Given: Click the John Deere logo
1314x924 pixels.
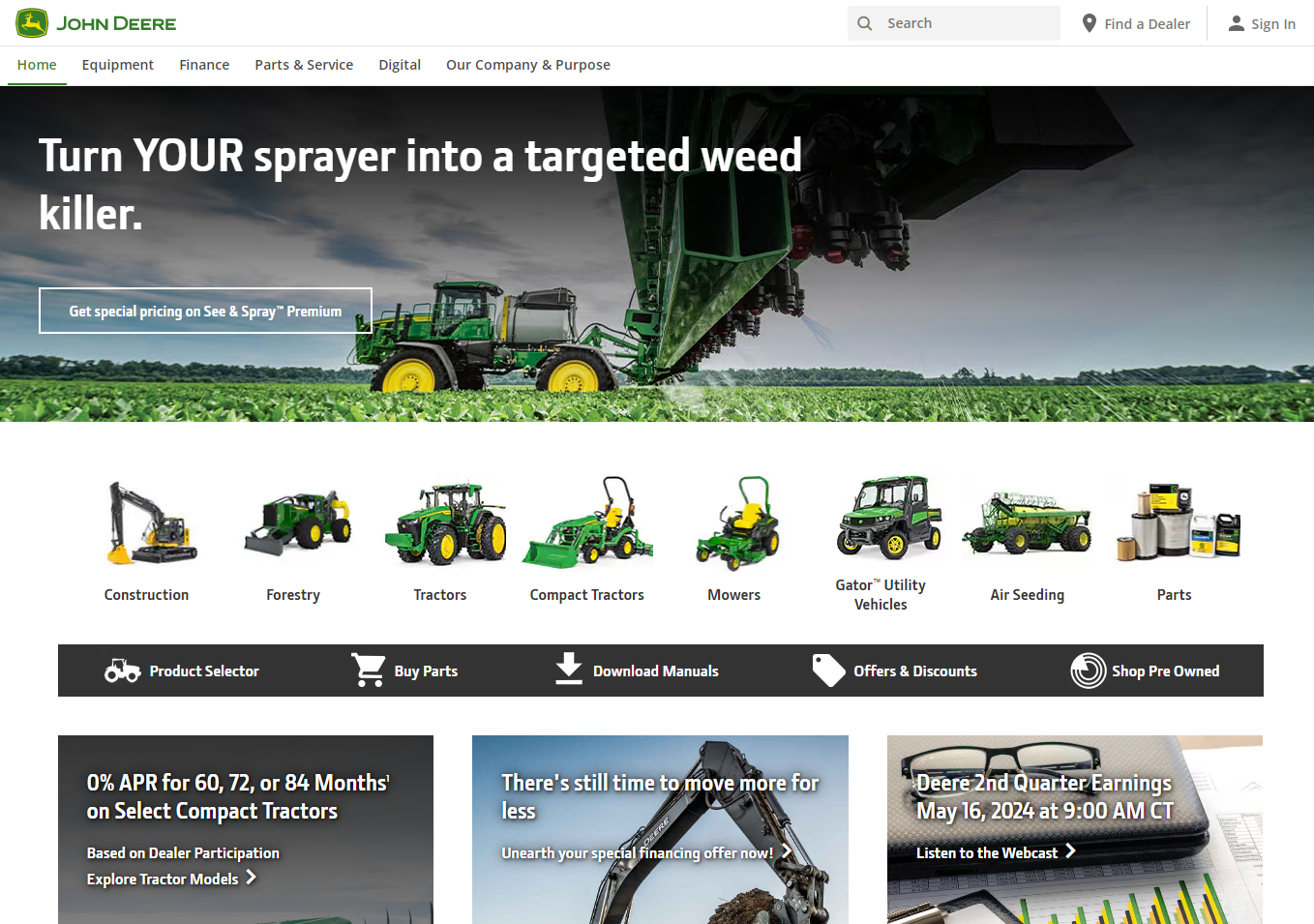Looking at the screenshot, I should 95,22.
